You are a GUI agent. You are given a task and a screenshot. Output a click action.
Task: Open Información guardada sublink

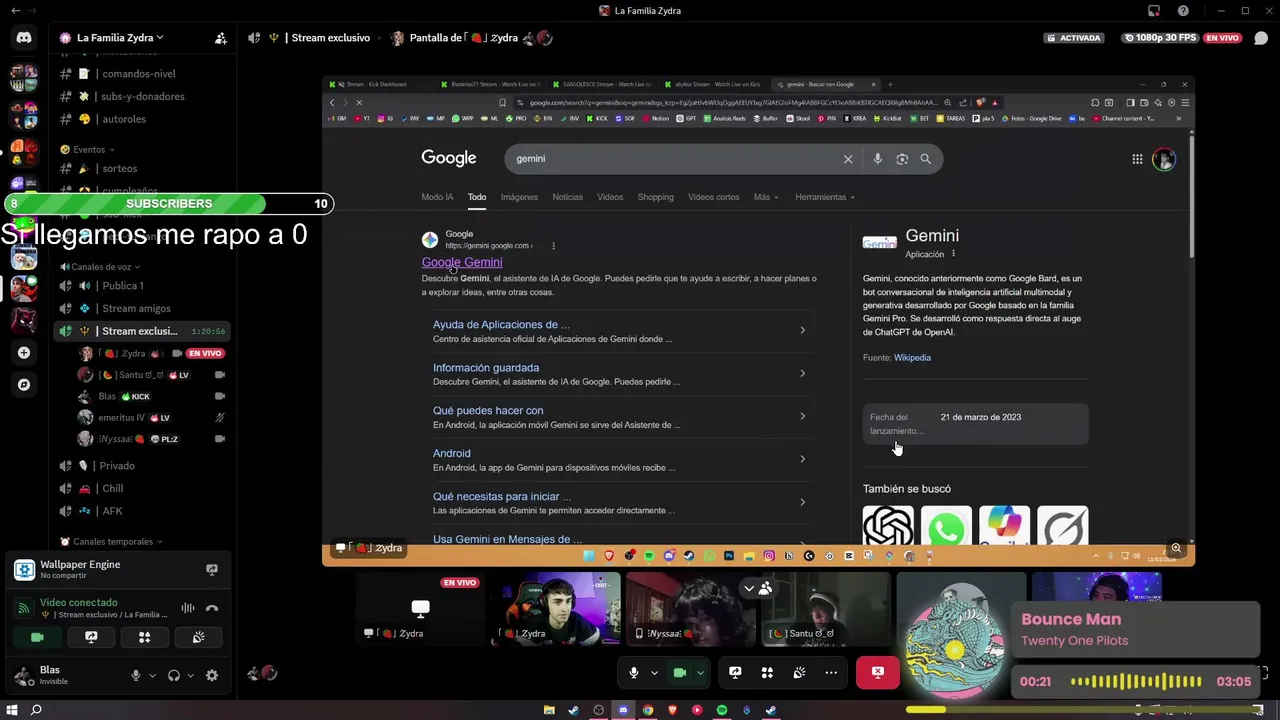coord(486,368)
